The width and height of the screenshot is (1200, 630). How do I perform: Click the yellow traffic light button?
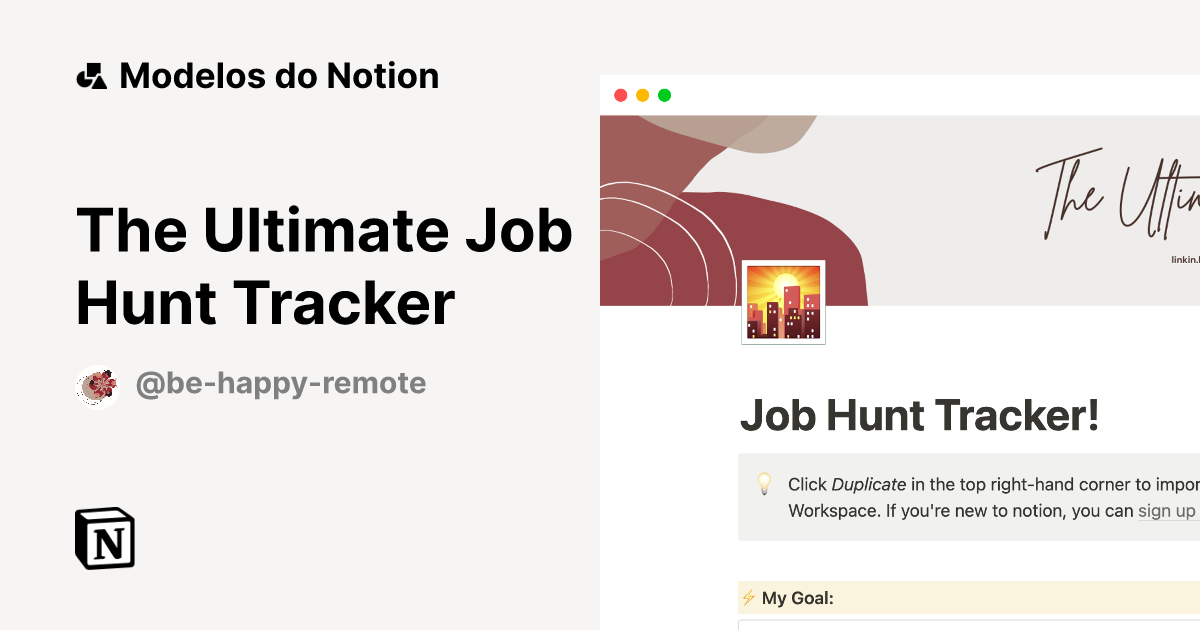click(x=643, y=94)
